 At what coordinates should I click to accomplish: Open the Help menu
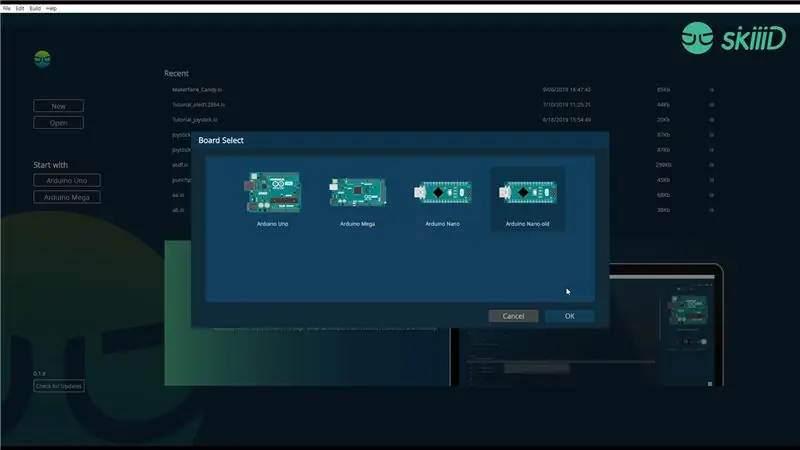(x=52, y=8)
